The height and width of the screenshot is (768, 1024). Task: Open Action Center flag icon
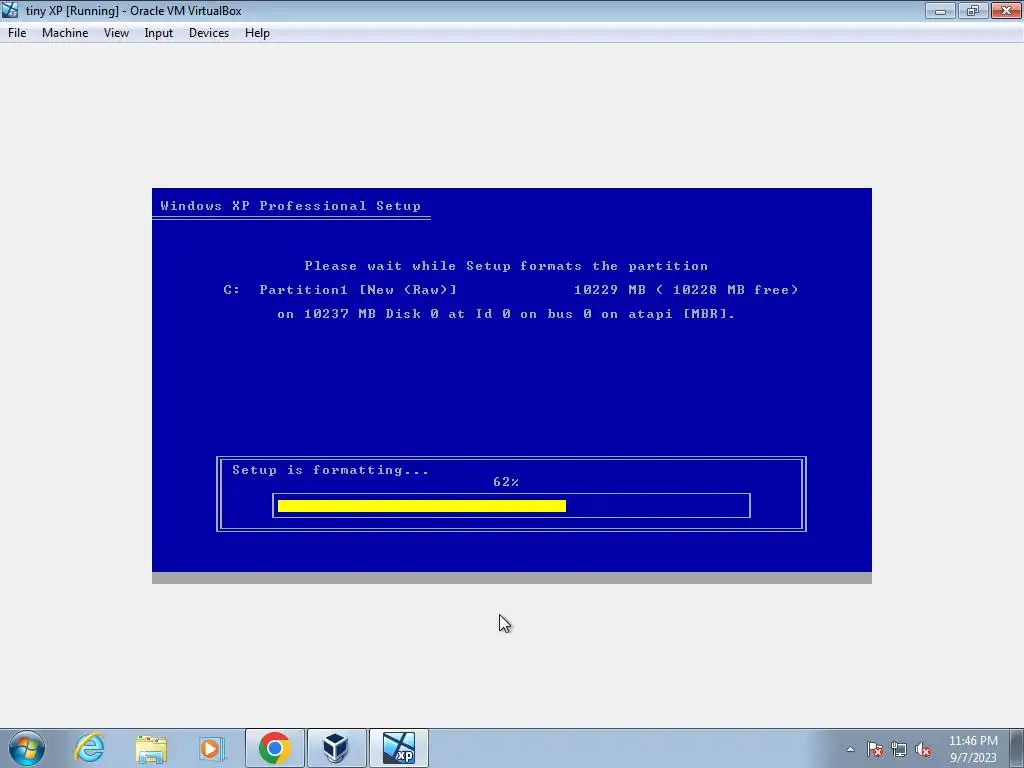pos(875,749)
